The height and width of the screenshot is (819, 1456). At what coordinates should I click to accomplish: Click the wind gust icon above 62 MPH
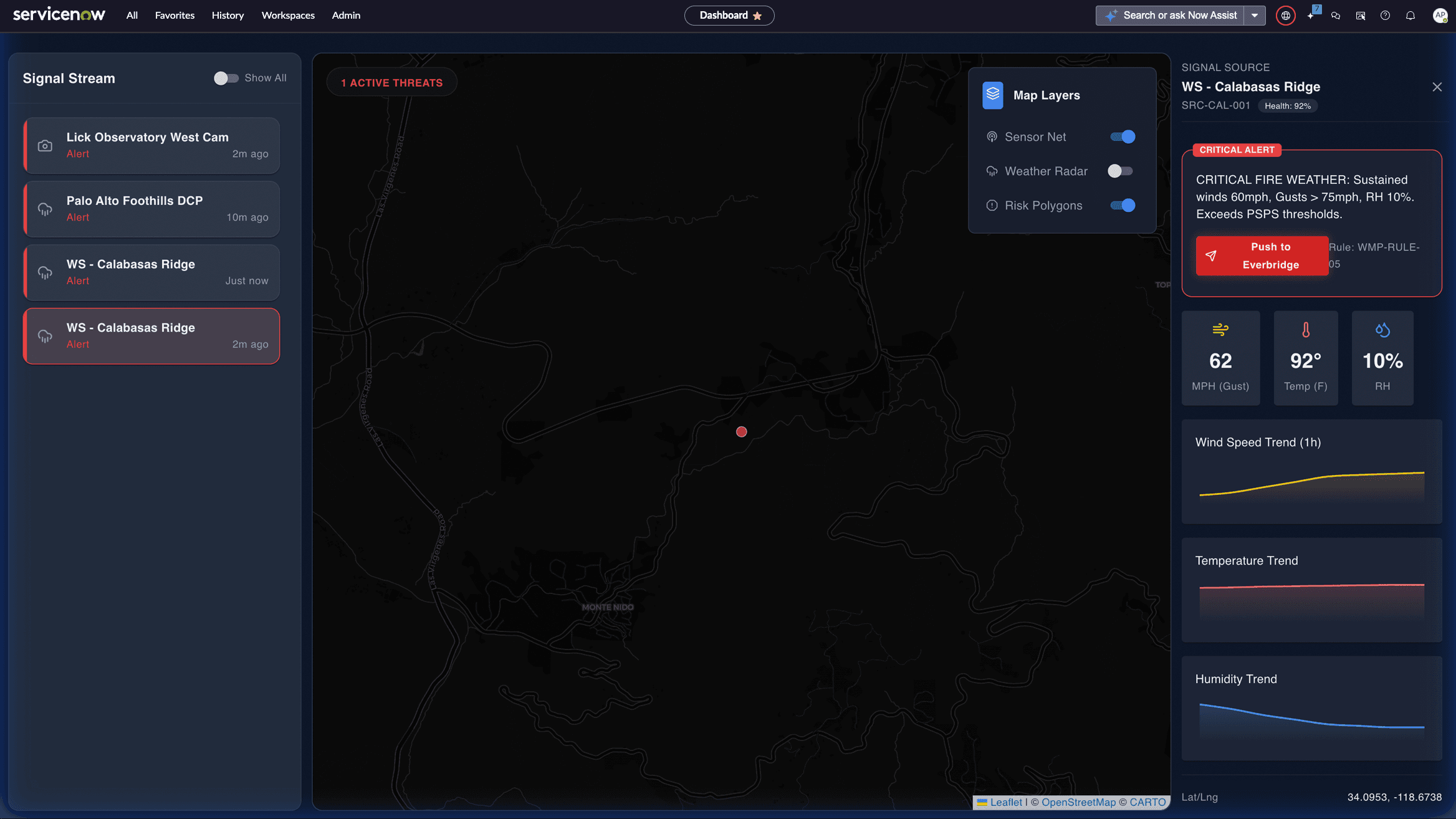(1220, 330)
